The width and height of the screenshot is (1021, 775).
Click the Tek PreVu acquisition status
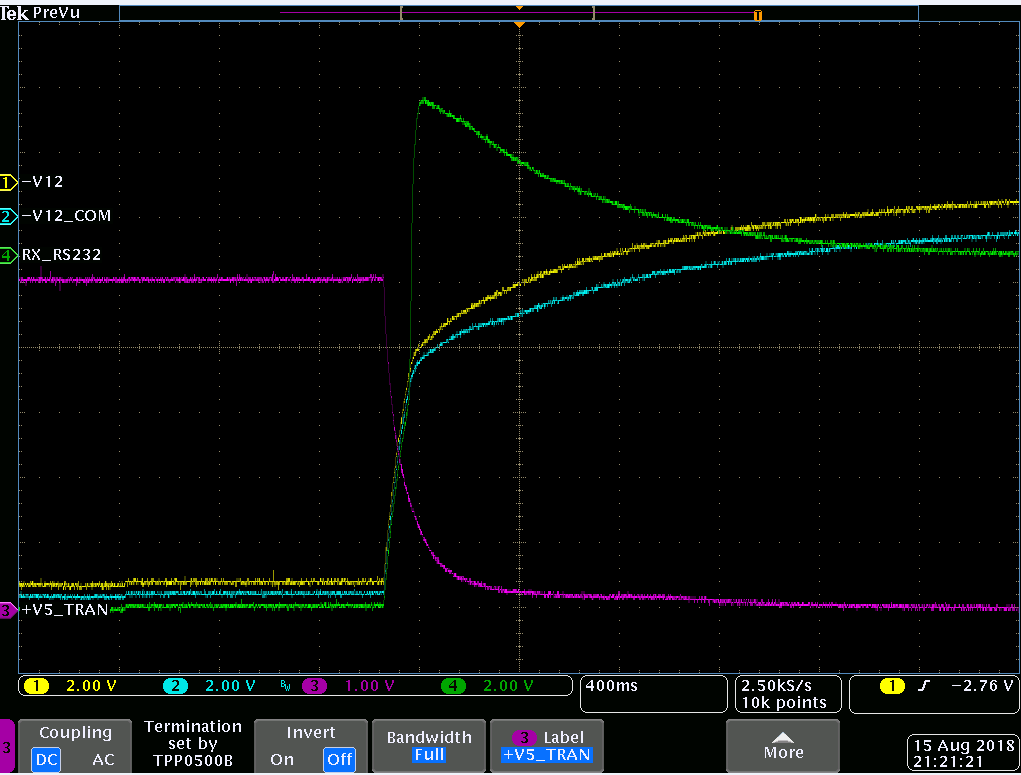click(x=40, y=13)
